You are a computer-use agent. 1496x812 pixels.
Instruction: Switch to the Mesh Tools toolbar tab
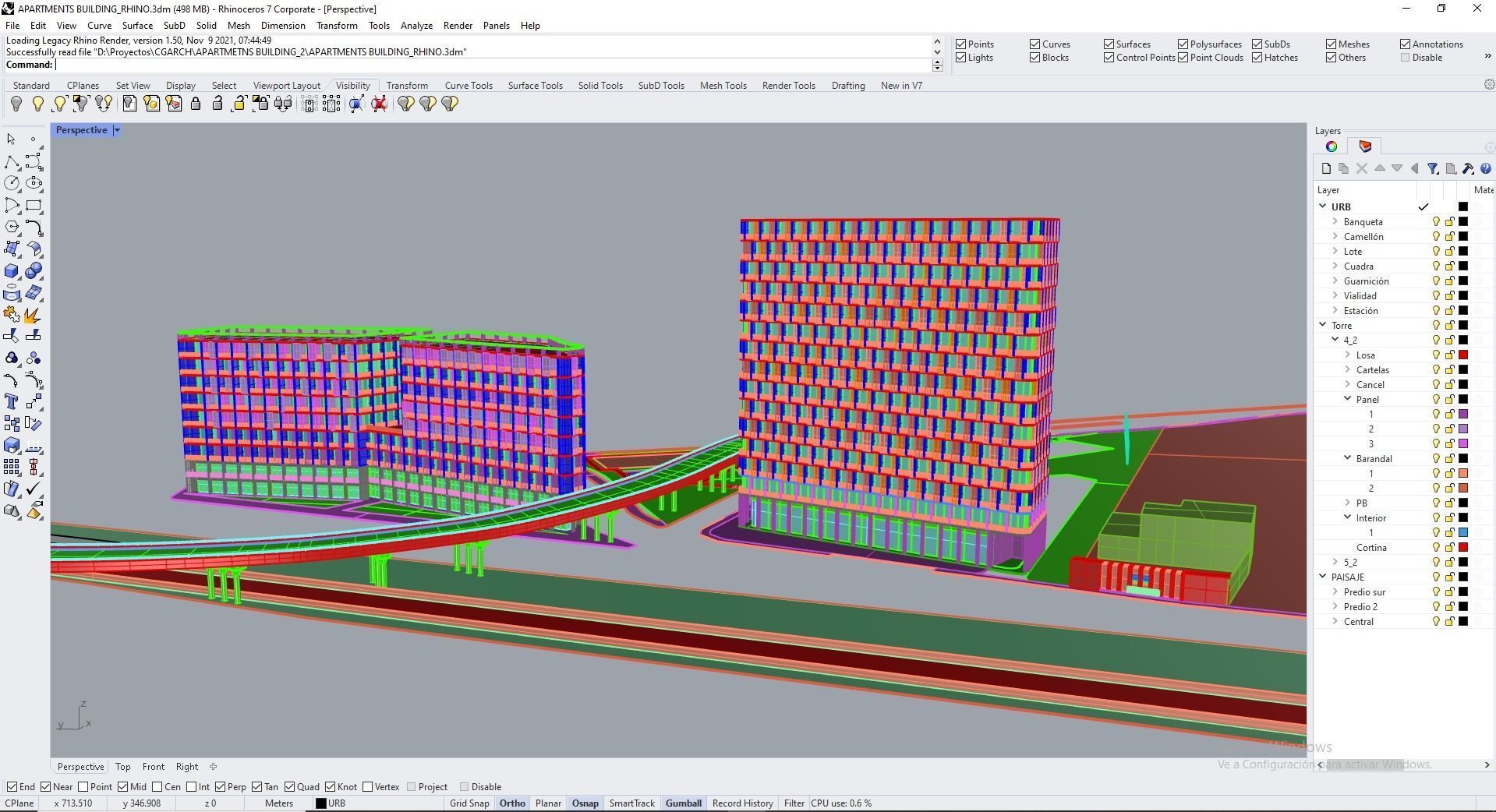tap(723, 86)
